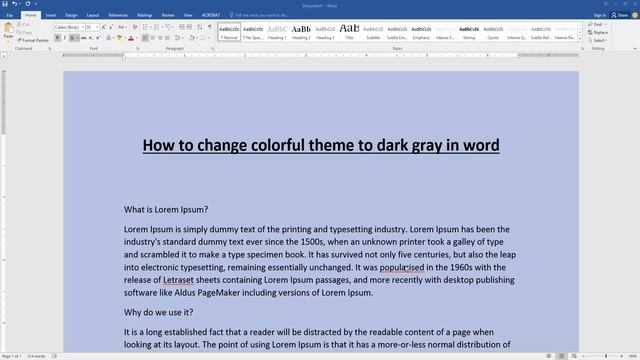Click the Redo/Repeat icon in title bar
The width and height of the screenshot is (640, 360).
click(28, 4)
